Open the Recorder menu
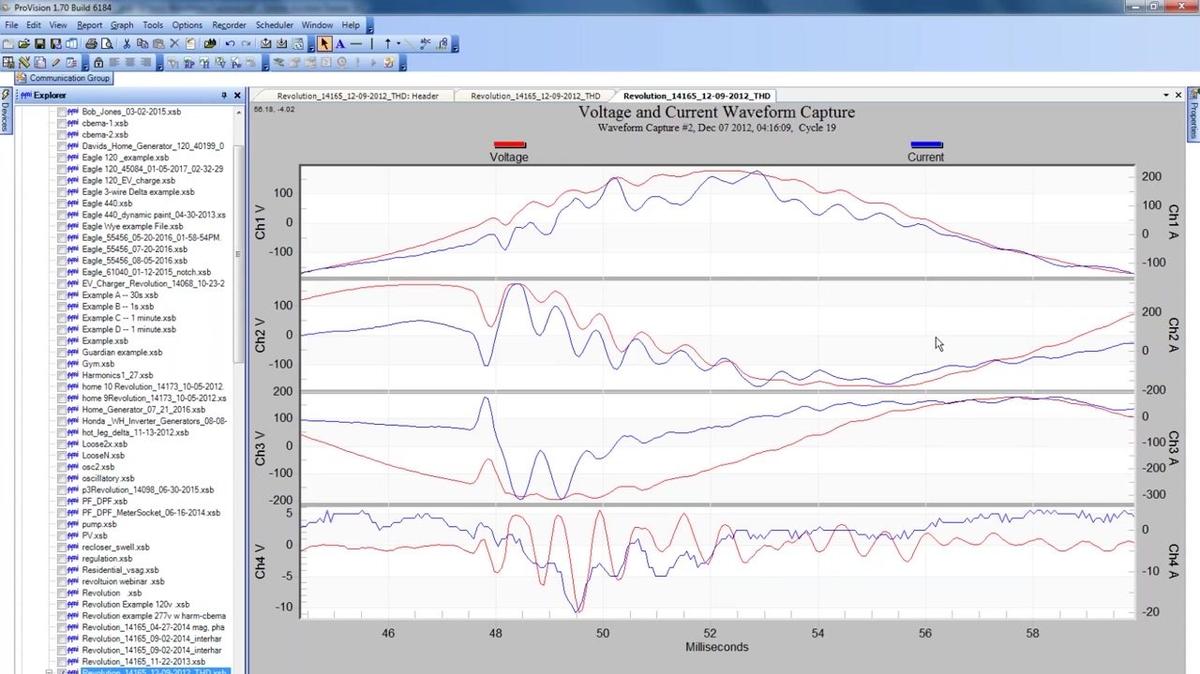Image resolution: width=1200 pixels, height=674 pixels. (229, 24)
